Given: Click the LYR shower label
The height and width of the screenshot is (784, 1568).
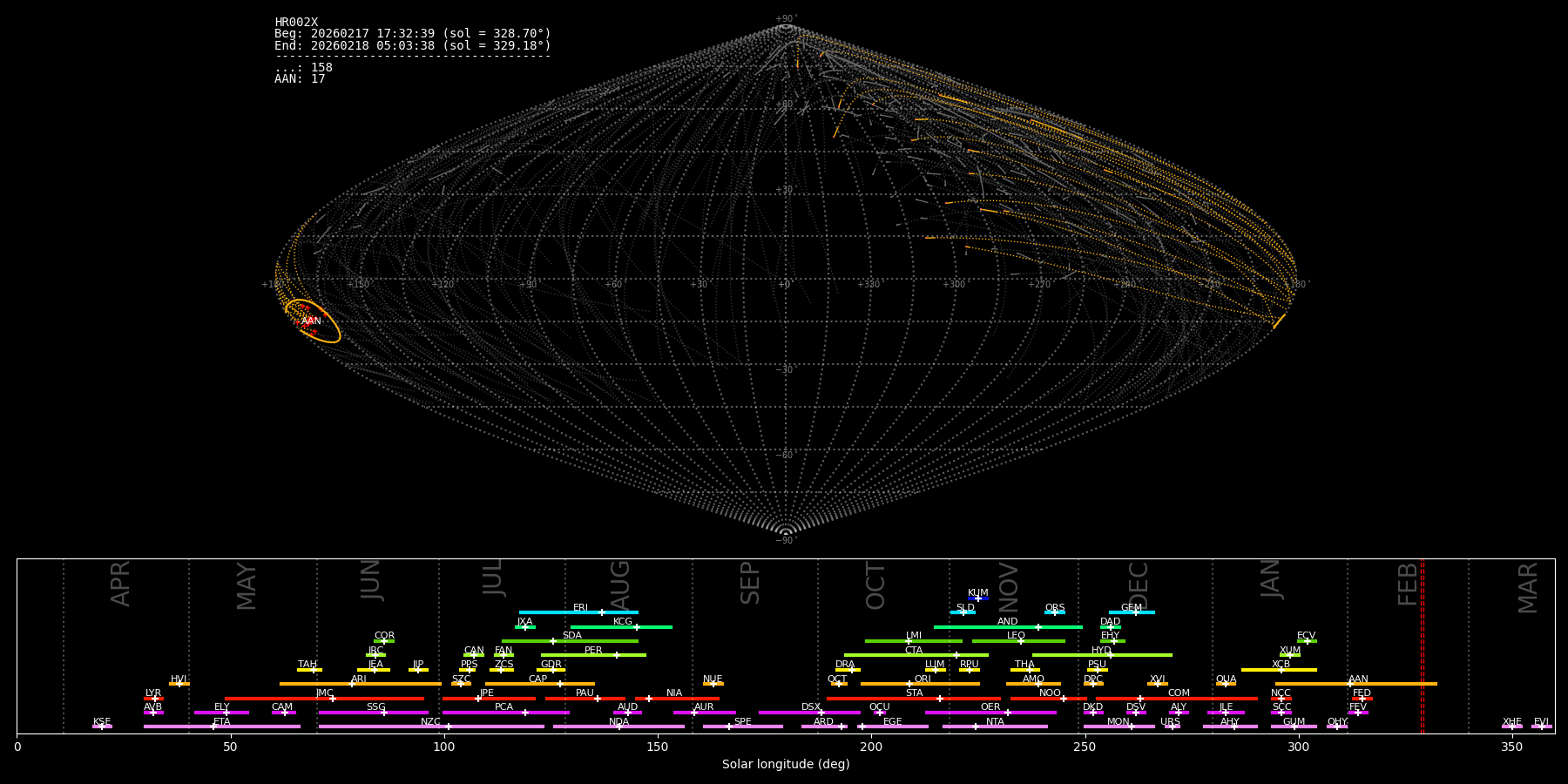Looking at the screenshot, I should pyautogui.click(x=153, y=693).
